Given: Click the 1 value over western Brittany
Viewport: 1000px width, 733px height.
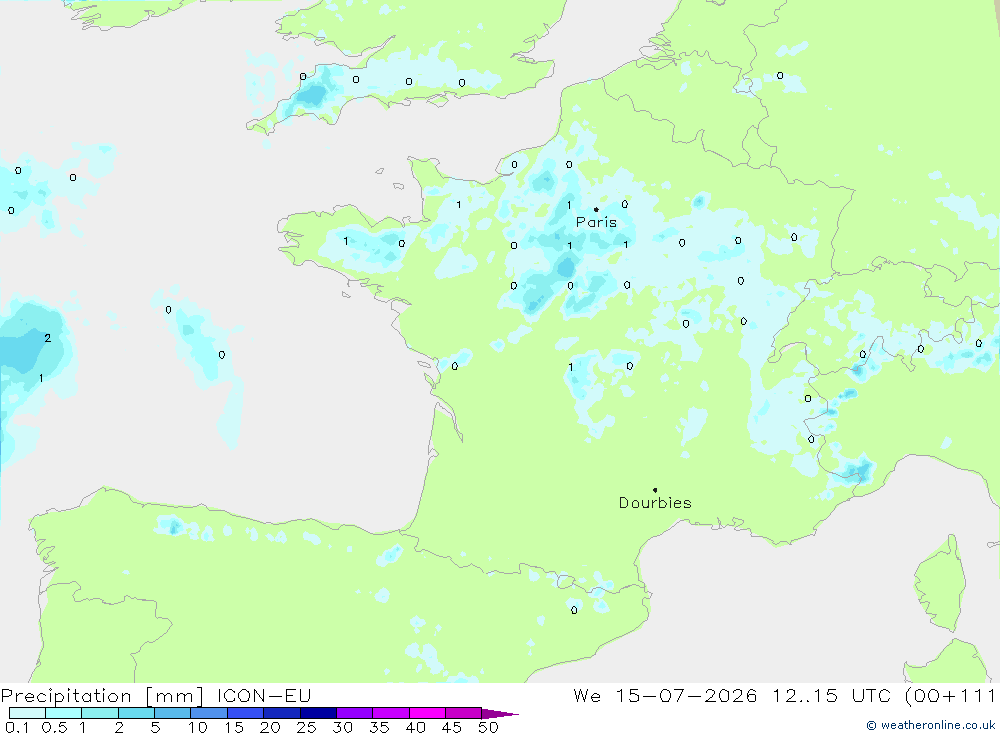Looking at the screenshot, I should click(346, 241).
